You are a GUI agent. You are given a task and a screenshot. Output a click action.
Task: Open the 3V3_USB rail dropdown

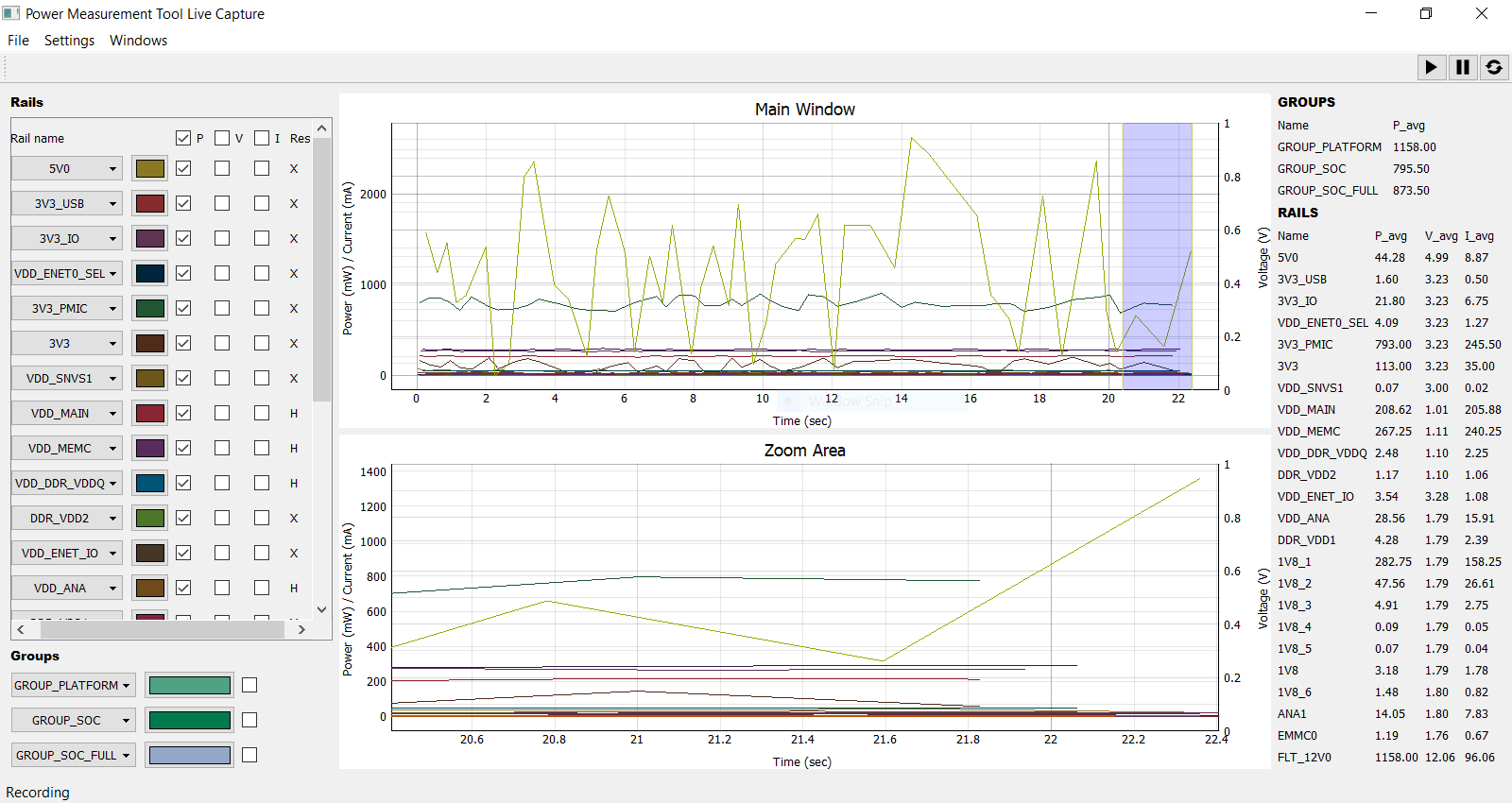click(67, 203)
